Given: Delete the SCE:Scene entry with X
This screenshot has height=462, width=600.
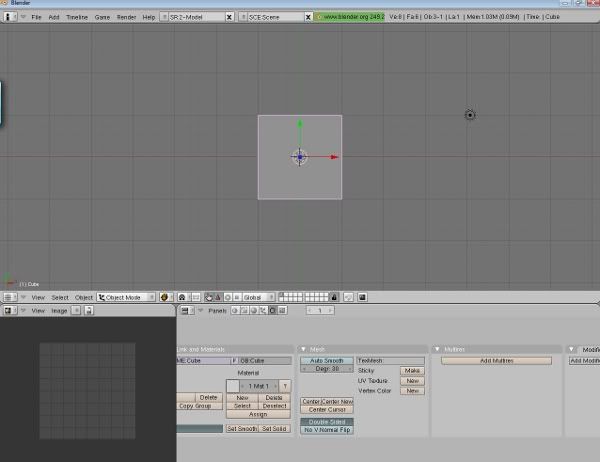Looking at the screenshot, I should click(308, 17).
